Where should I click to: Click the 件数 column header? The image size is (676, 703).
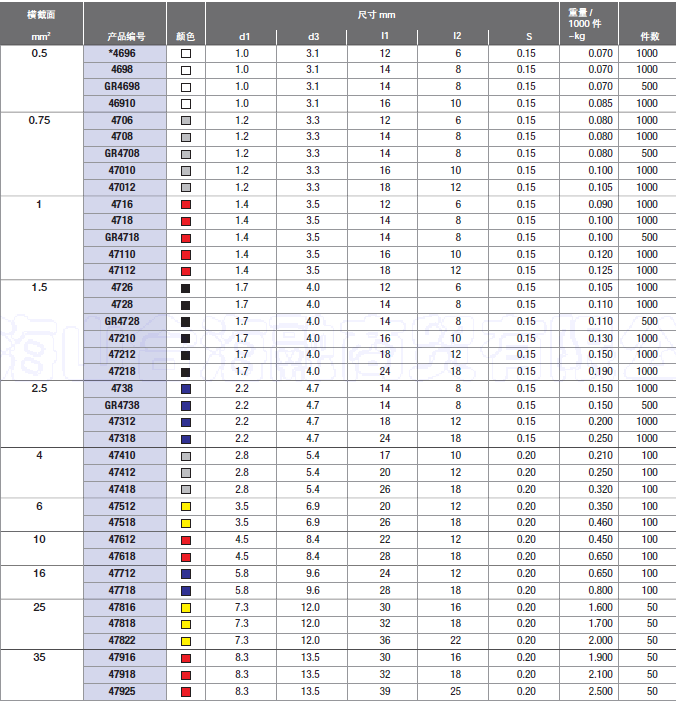coord(647,36)
